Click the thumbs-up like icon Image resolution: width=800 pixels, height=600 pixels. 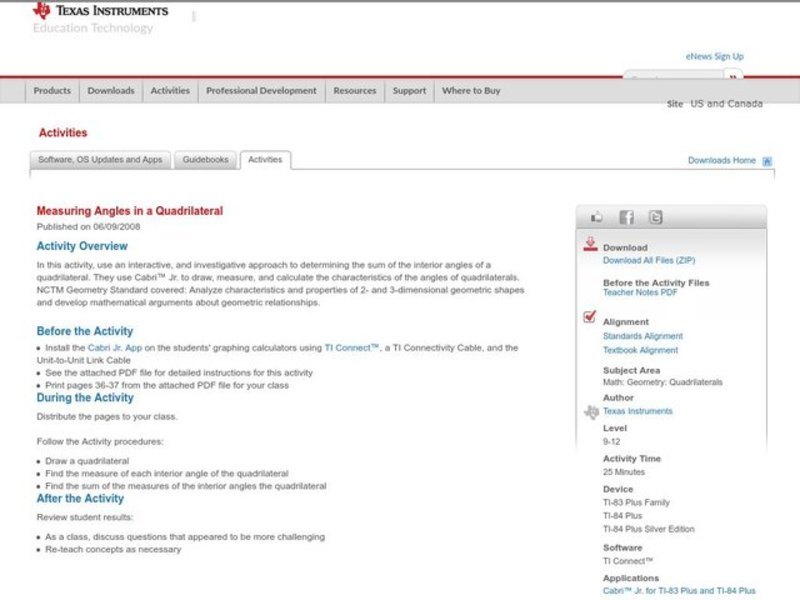(x=597, y=217)
